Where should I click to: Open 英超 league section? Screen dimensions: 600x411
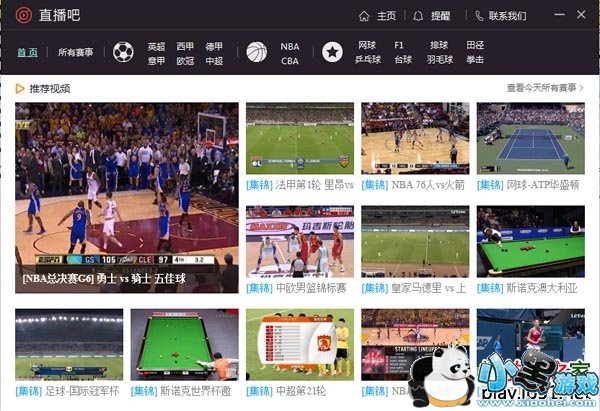(x=157, y=46)
